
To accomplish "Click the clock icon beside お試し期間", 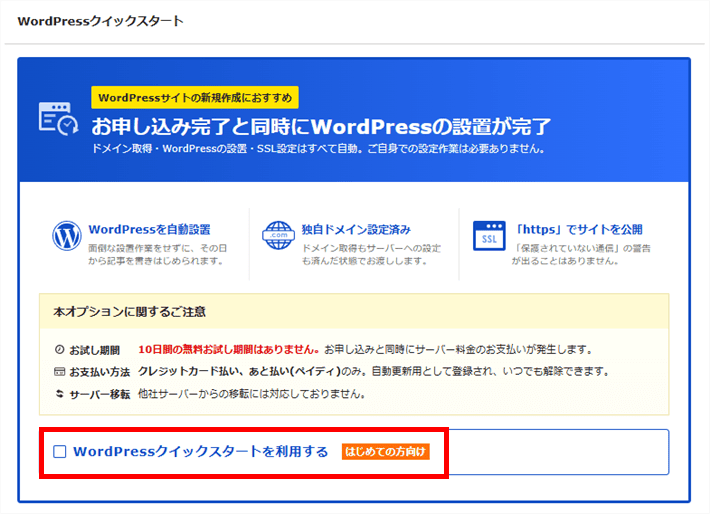I will click(x=59, y=350).
